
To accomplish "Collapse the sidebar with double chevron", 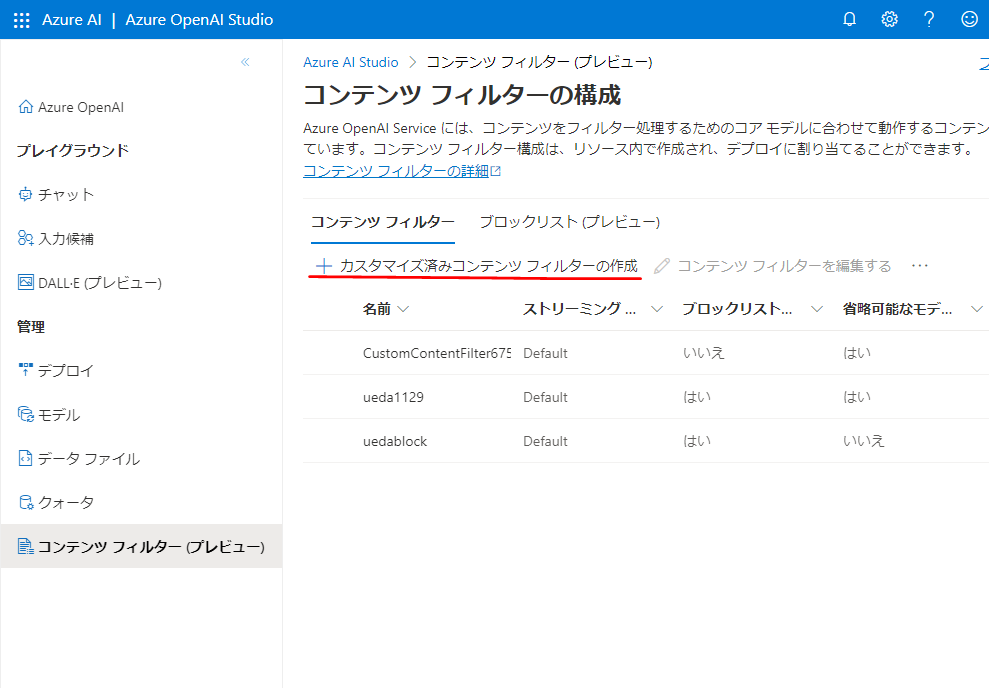I will pos(245,62).
